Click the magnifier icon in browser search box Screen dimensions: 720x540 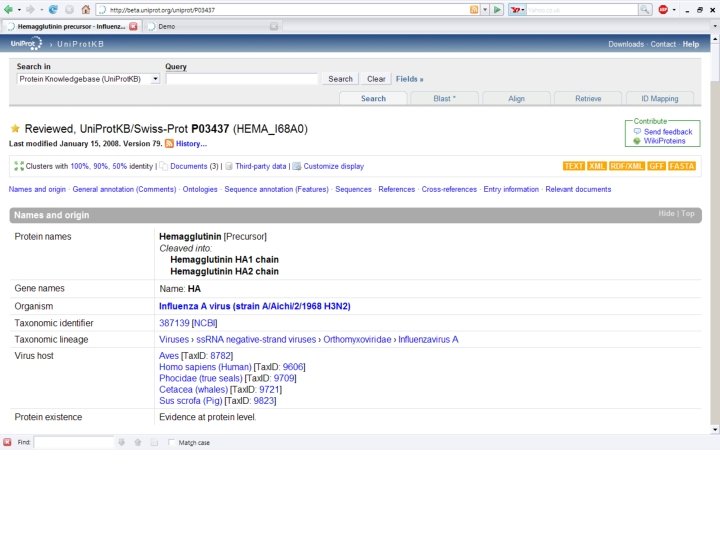pos(645,10)
